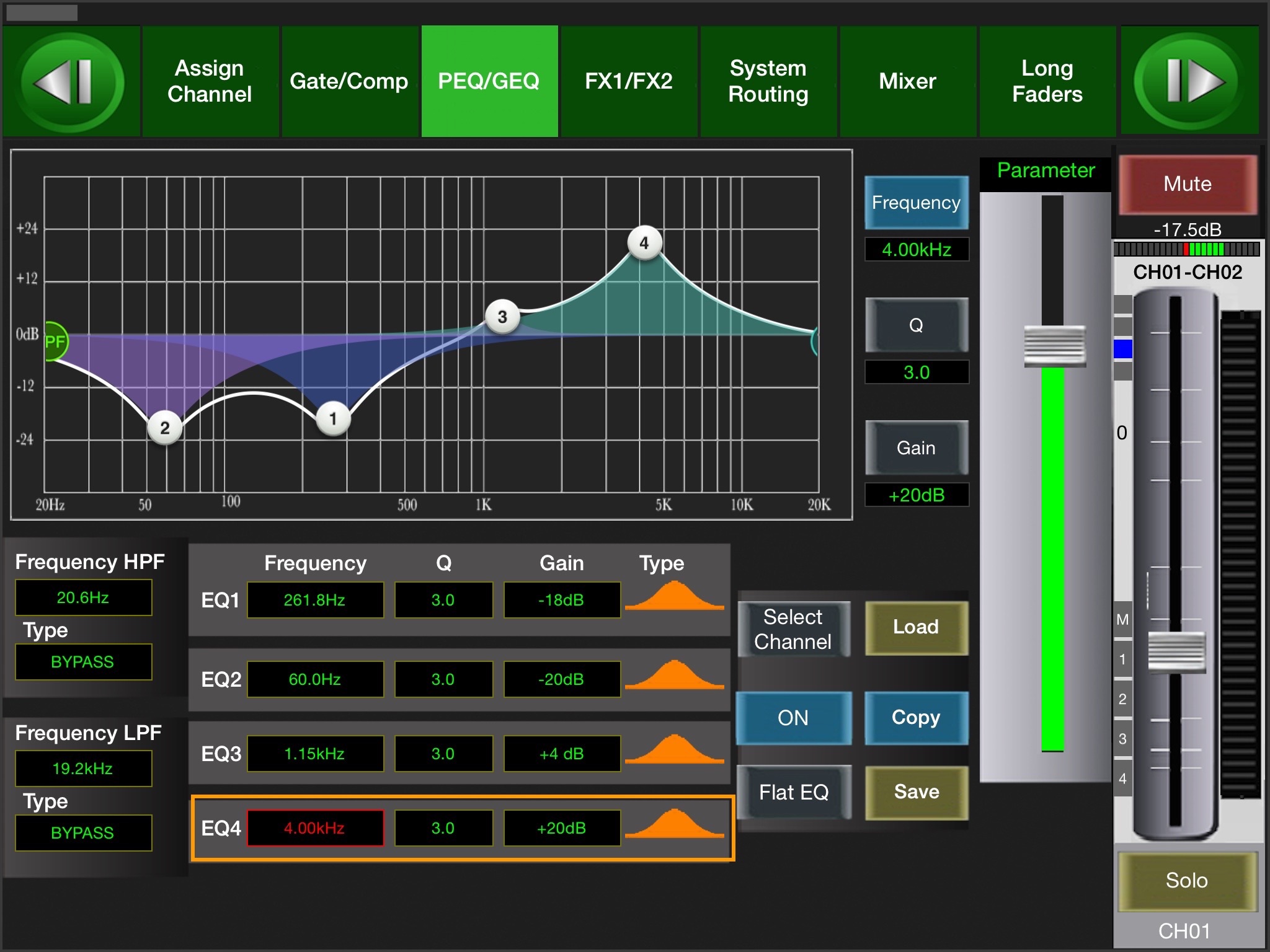Change EQ1 filter type shape icon
This screenshot has width=1270, height=952.
(675, 596)
